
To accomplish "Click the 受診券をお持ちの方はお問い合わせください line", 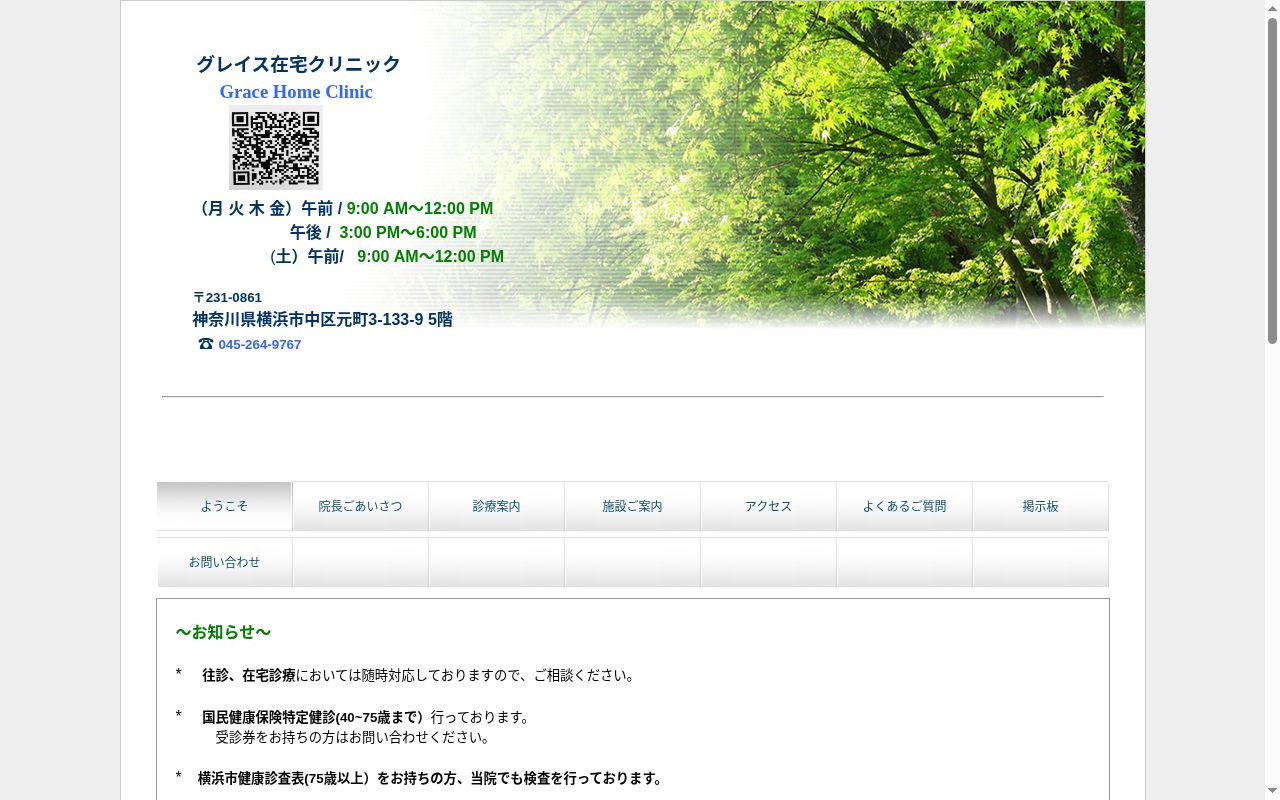I will pos(355,737).
